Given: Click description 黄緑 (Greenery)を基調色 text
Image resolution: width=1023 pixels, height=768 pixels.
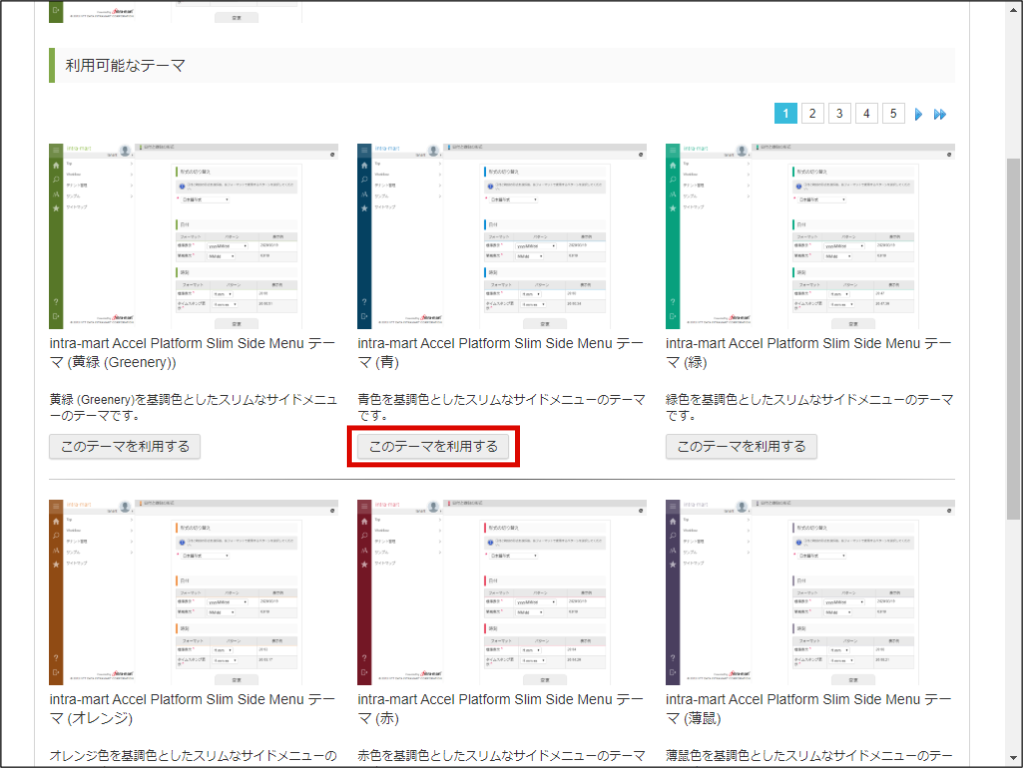Looking at the screenshot, I should 193,407.
